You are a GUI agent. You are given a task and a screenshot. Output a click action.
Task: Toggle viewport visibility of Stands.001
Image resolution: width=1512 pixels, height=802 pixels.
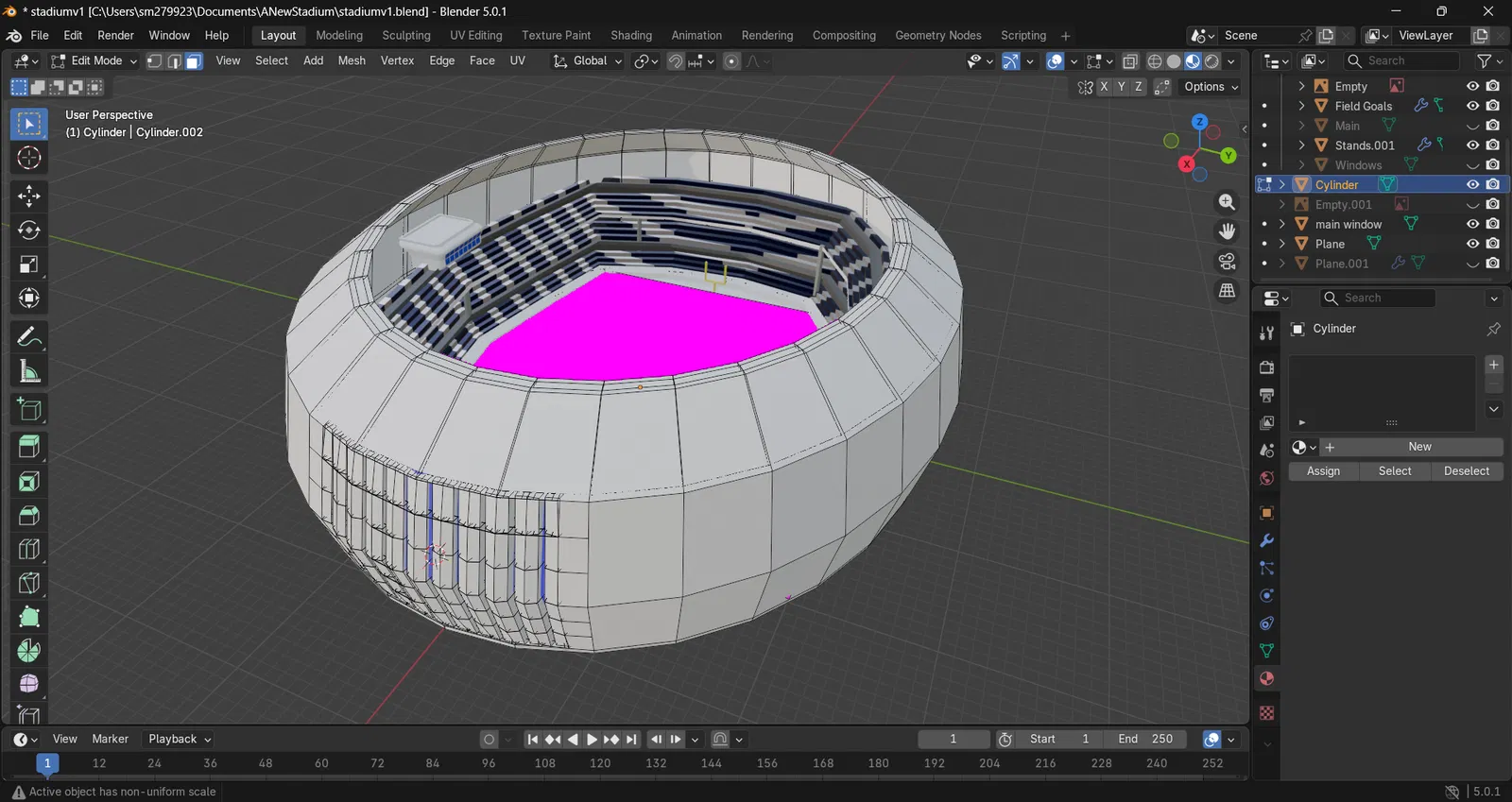(x=1472, y=145)
